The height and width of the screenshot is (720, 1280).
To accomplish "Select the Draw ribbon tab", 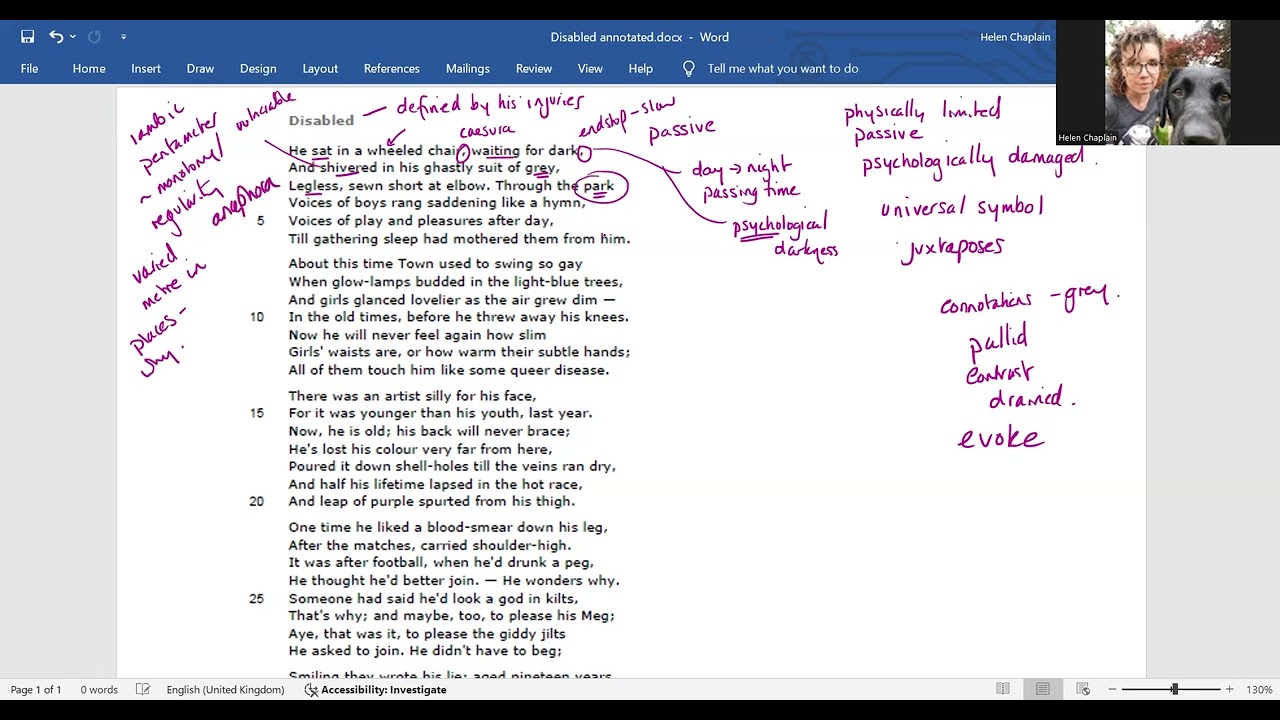I will tap(200, 69).
